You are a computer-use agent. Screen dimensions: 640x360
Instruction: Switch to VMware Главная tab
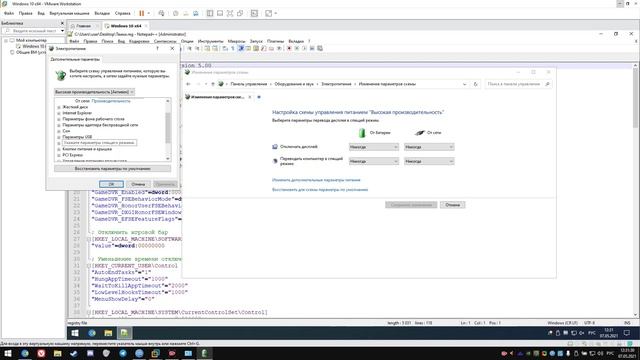click(83, 26)
